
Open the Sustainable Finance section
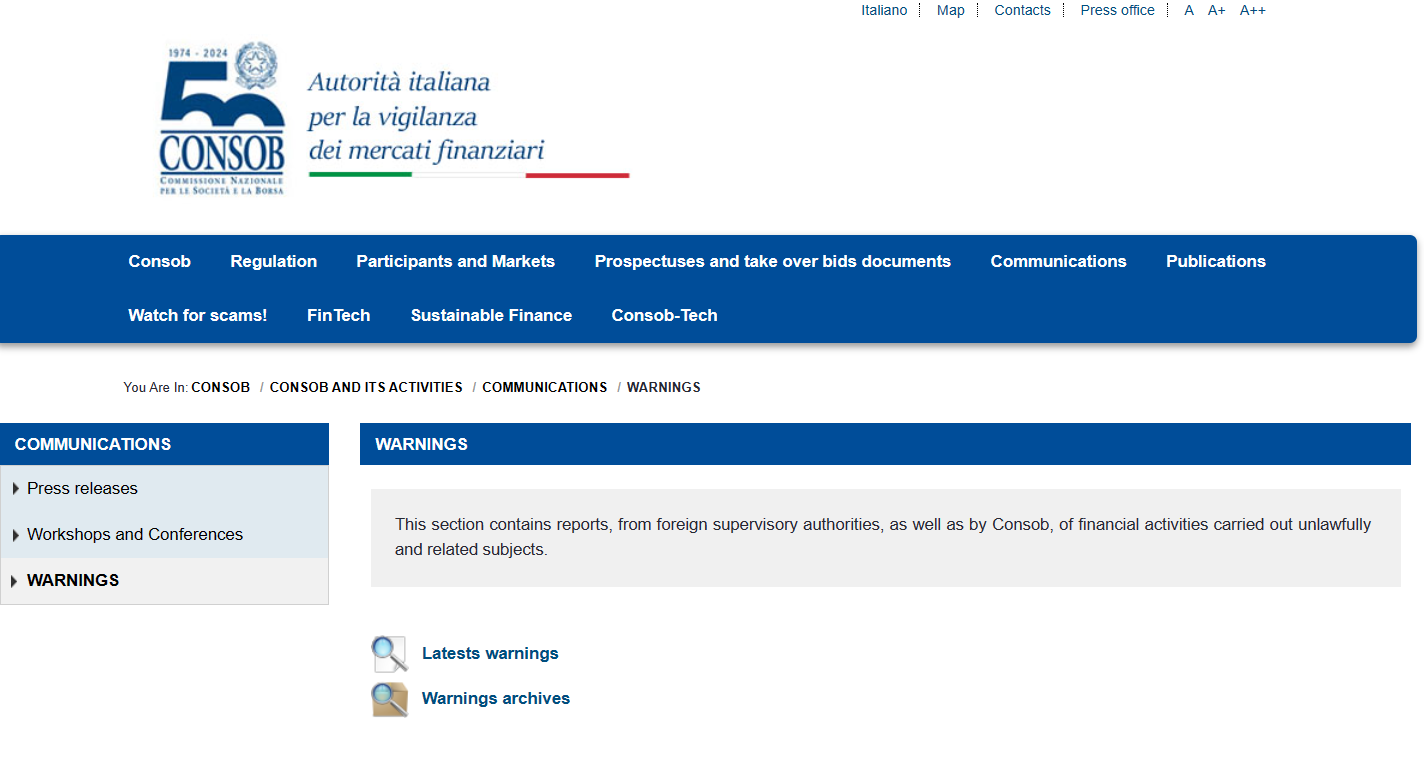(x=491, y=315)
